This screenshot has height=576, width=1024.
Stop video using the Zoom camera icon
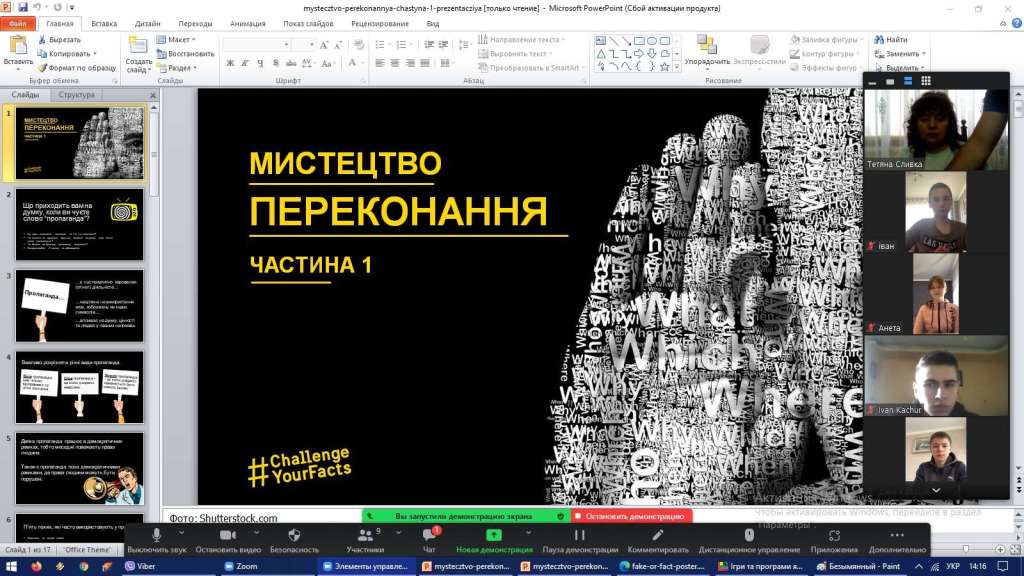pyautogui.click(x=227, y=536)
